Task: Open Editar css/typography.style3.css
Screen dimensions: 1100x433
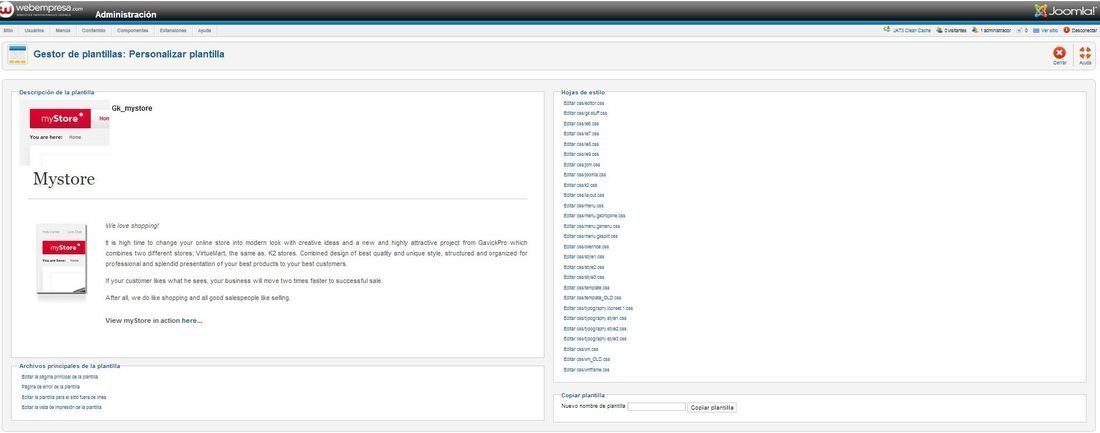Action: [595, 339]
